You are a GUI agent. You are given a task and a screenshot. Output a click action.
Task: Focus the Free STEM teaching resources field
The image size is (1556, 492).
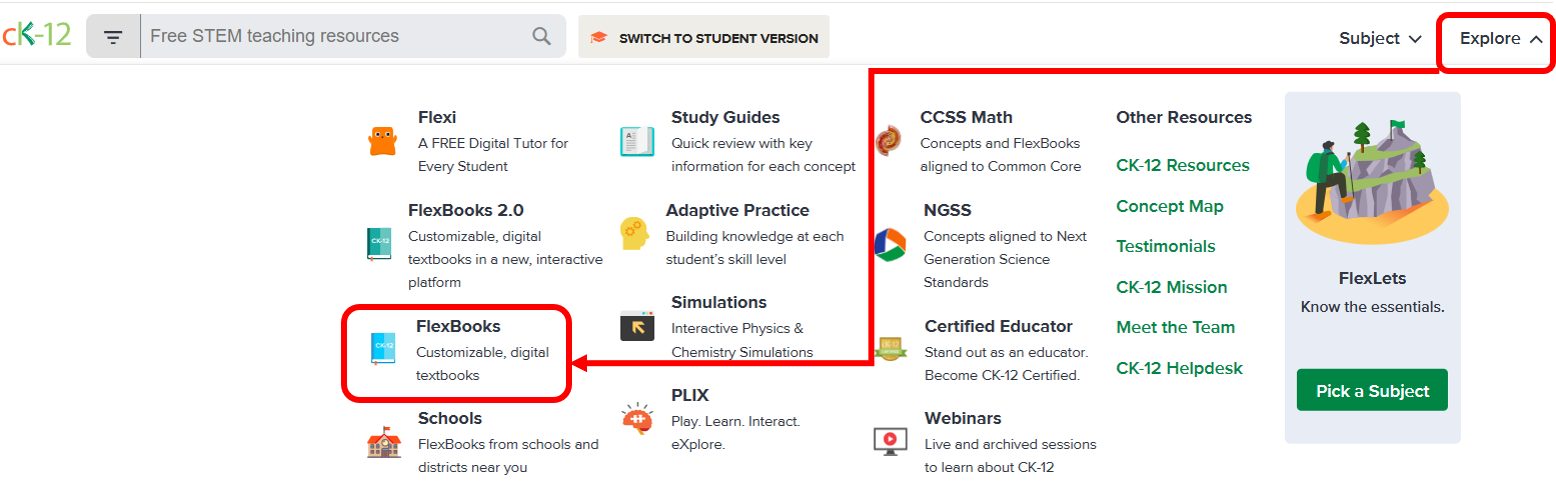pyautogui.click(x=338, y=37)
